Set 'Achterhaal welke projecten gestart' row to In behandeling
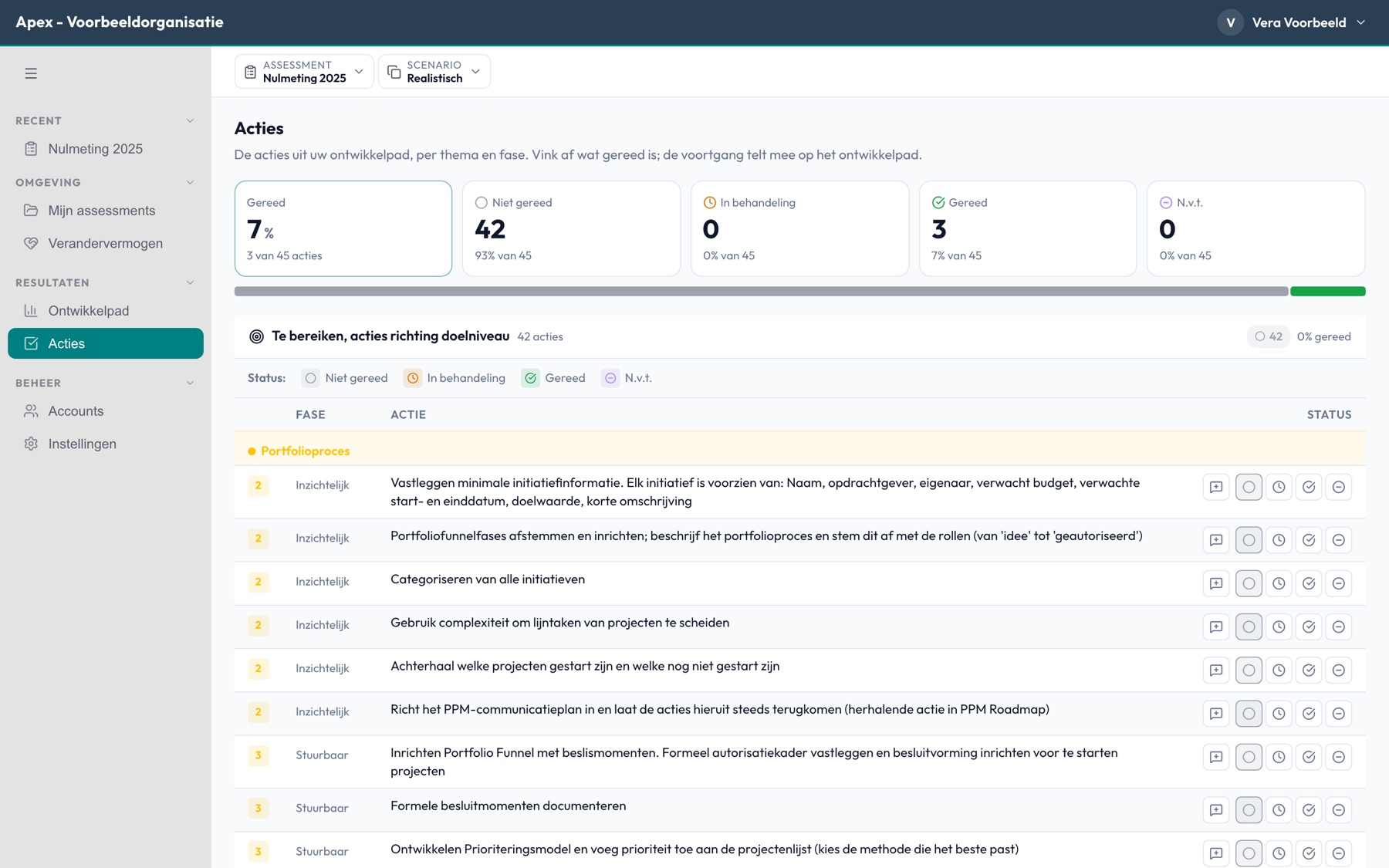Viewport: 1389px width, 868px height. click(1279, 670)
